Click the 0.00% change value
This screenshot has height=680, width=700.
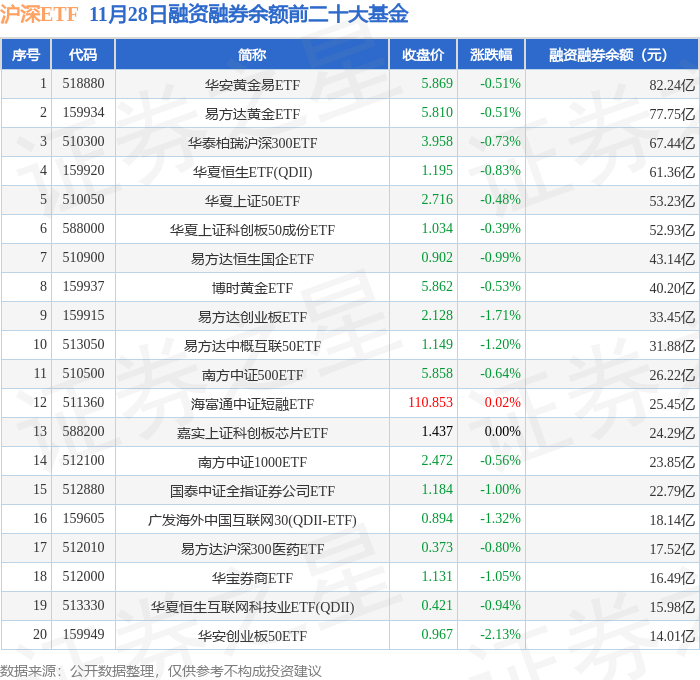coord(503,431)
